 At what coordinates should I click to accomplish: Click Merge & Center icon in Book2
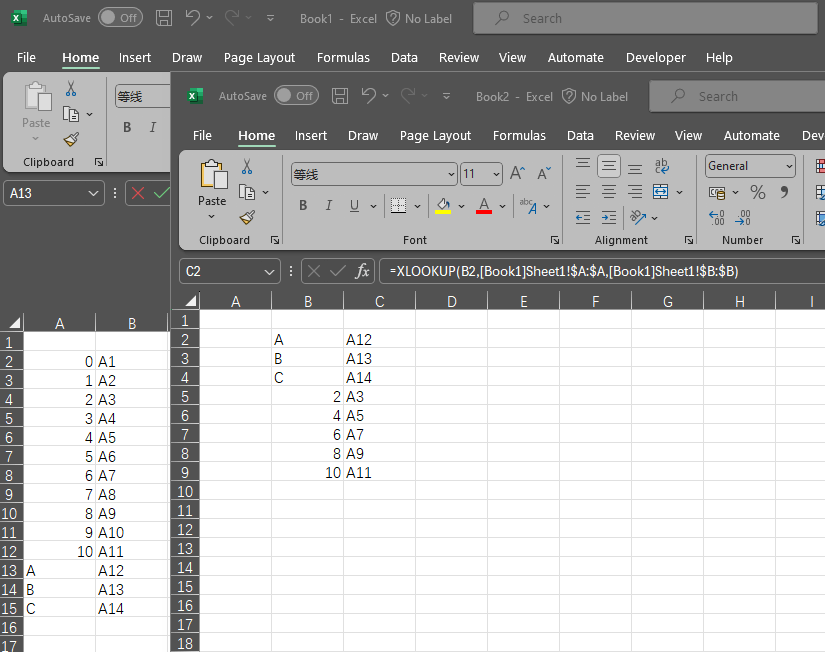point(661,192)
